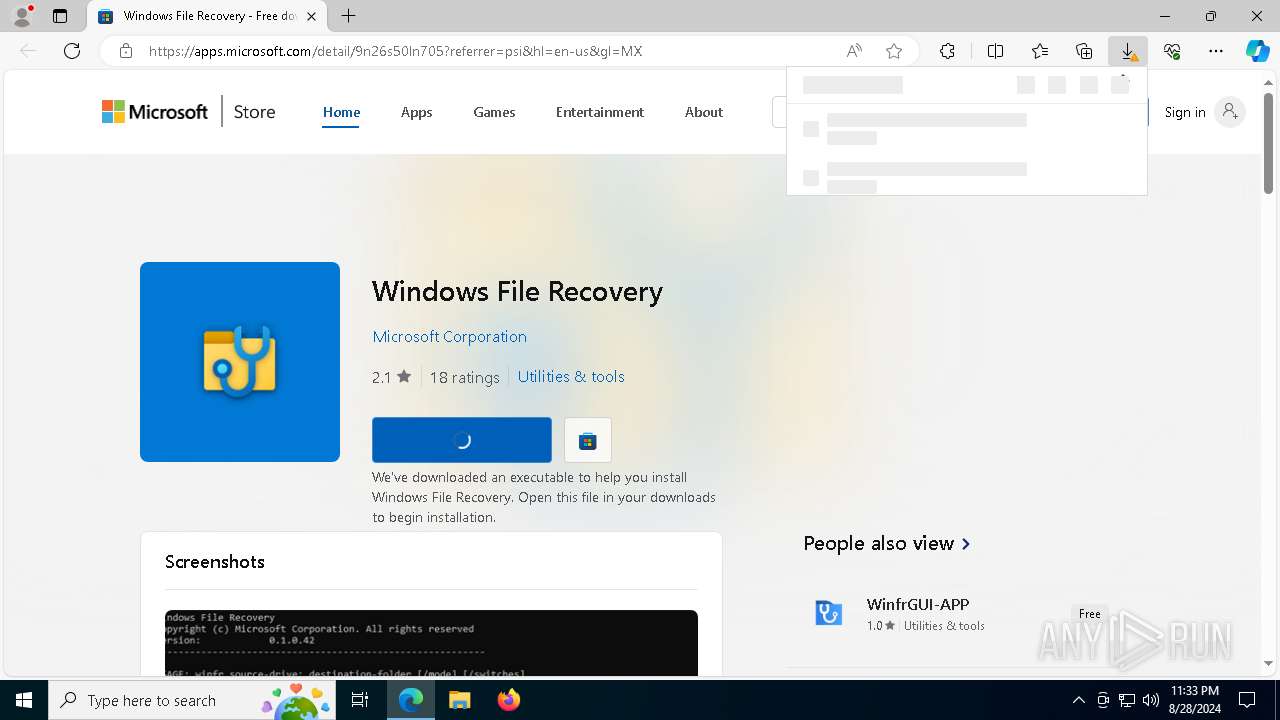The image size is (1280, 720).
Task: Select the Games navigation tab
Action: point(494,112)
